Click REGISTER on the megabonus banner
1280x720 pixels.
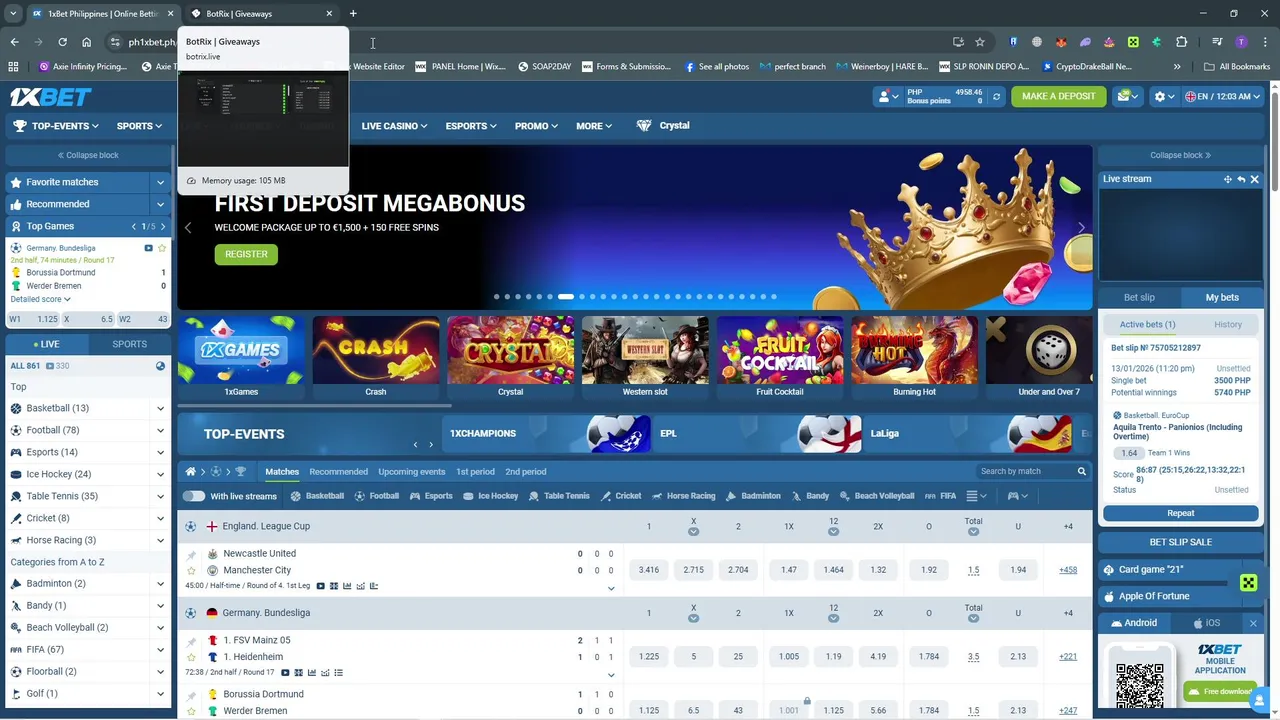pyautogui.click(x=246, y=254)
